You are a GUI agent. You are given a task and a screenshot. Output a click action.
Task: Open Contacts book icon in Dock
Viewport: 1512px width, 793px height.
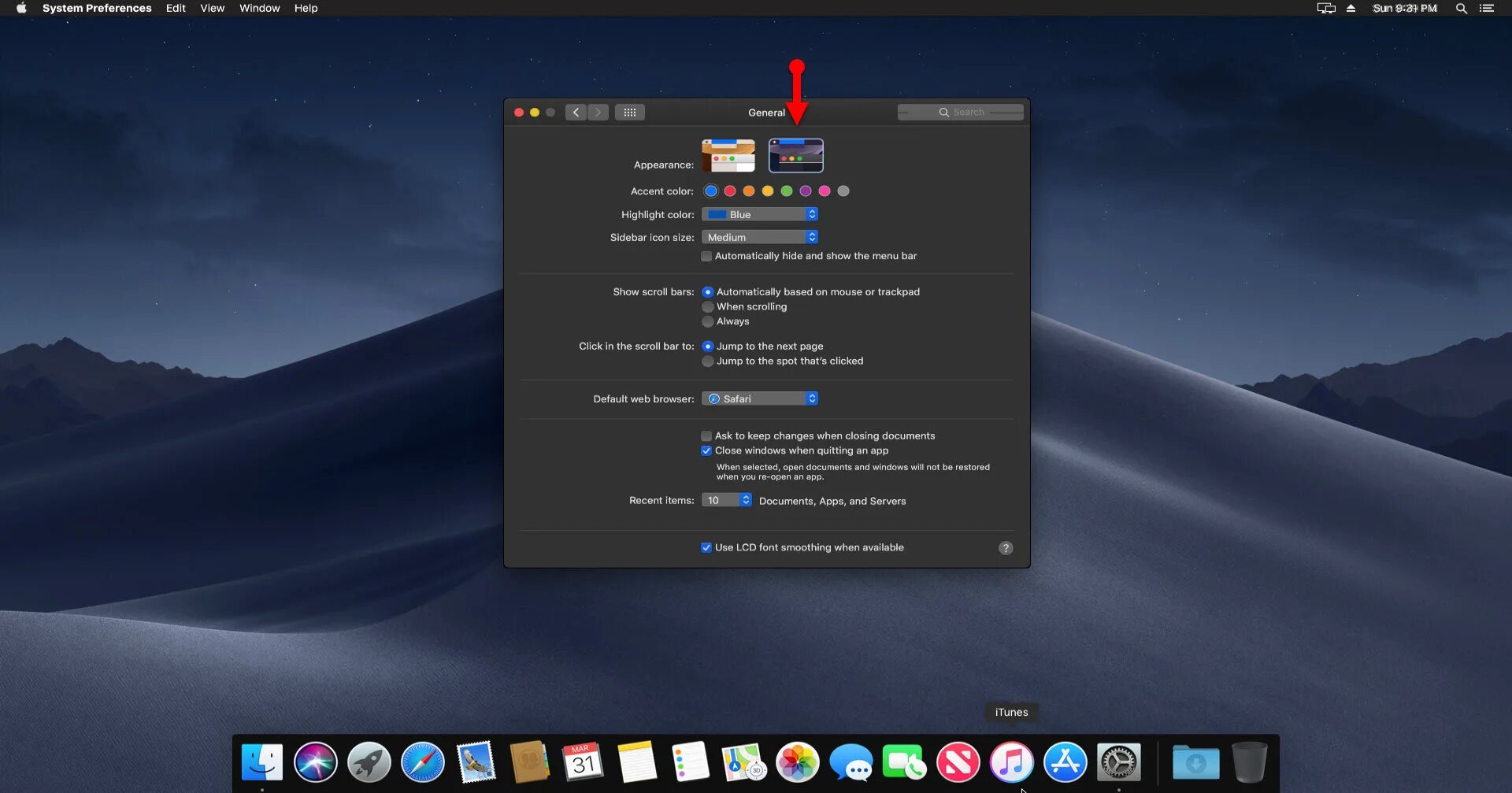click(x=530, y=762)
